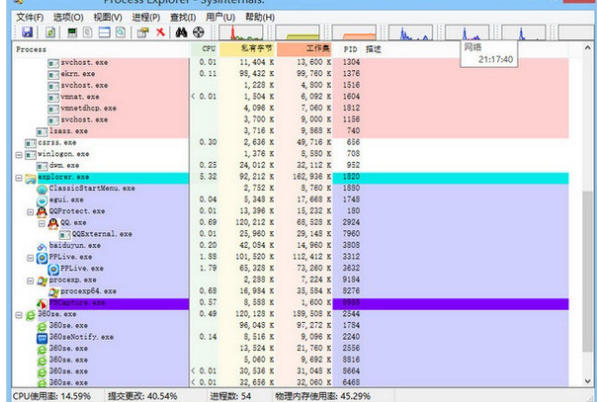Click the Save toolbar icon
597x402 pixels.
click(x=27, y=32)
